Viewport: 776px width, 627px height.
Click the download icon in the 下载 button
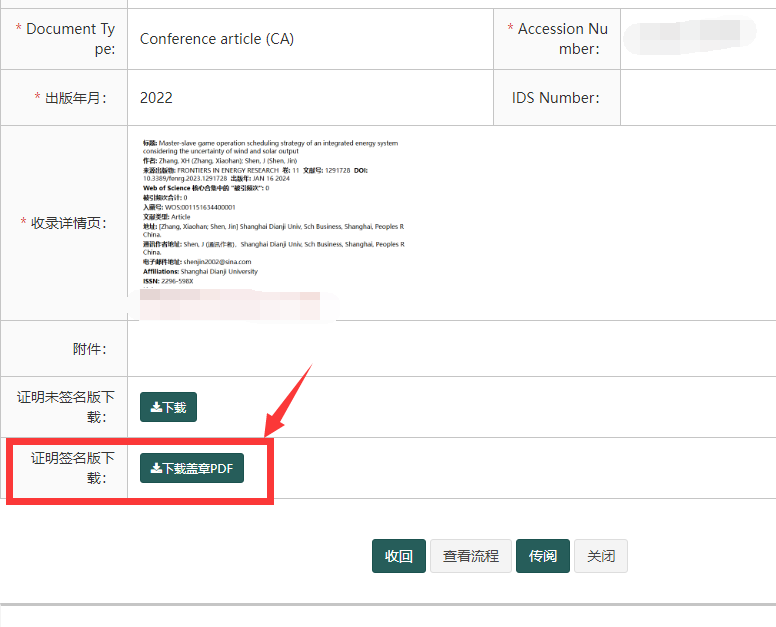tap(156, 407)
